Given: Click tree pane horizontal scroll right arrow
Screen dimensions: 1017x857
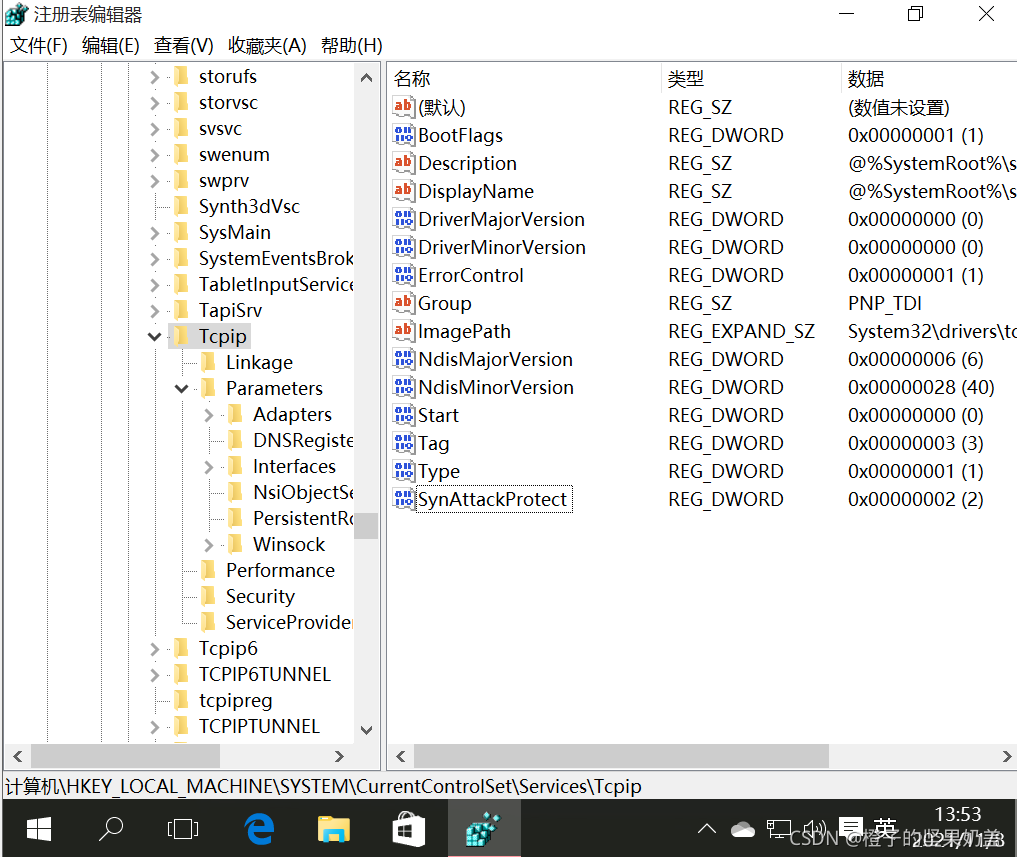Looking at the screenshot, I should pos(339,756).
